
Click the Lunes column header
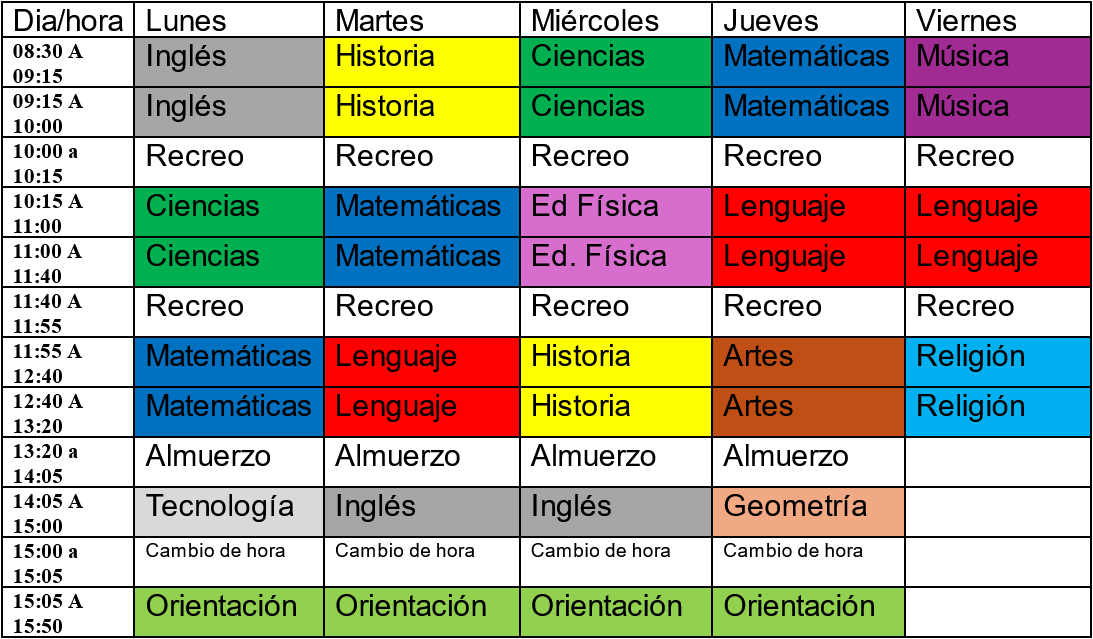click(229, 20)
